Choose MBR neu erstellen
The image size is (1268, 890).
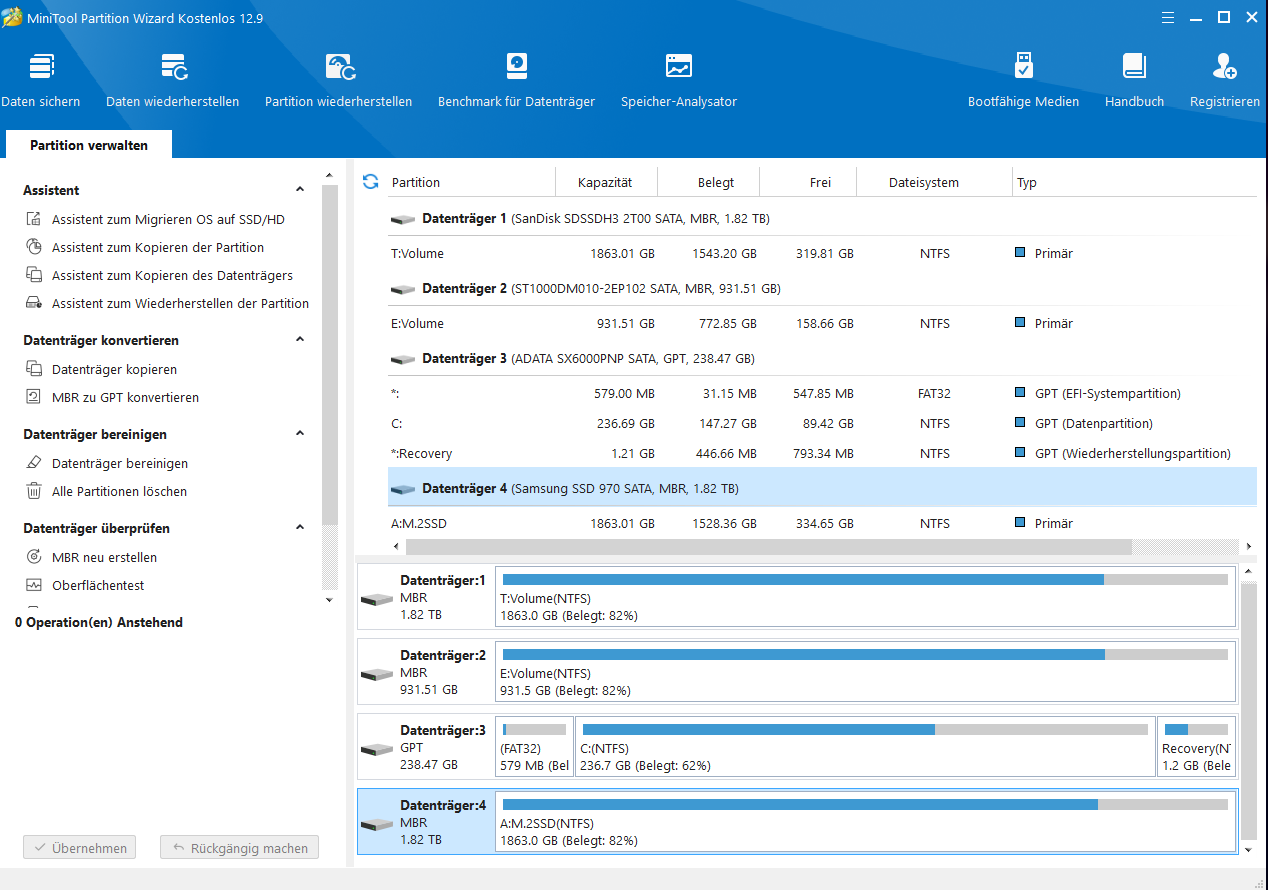point(104,557)
